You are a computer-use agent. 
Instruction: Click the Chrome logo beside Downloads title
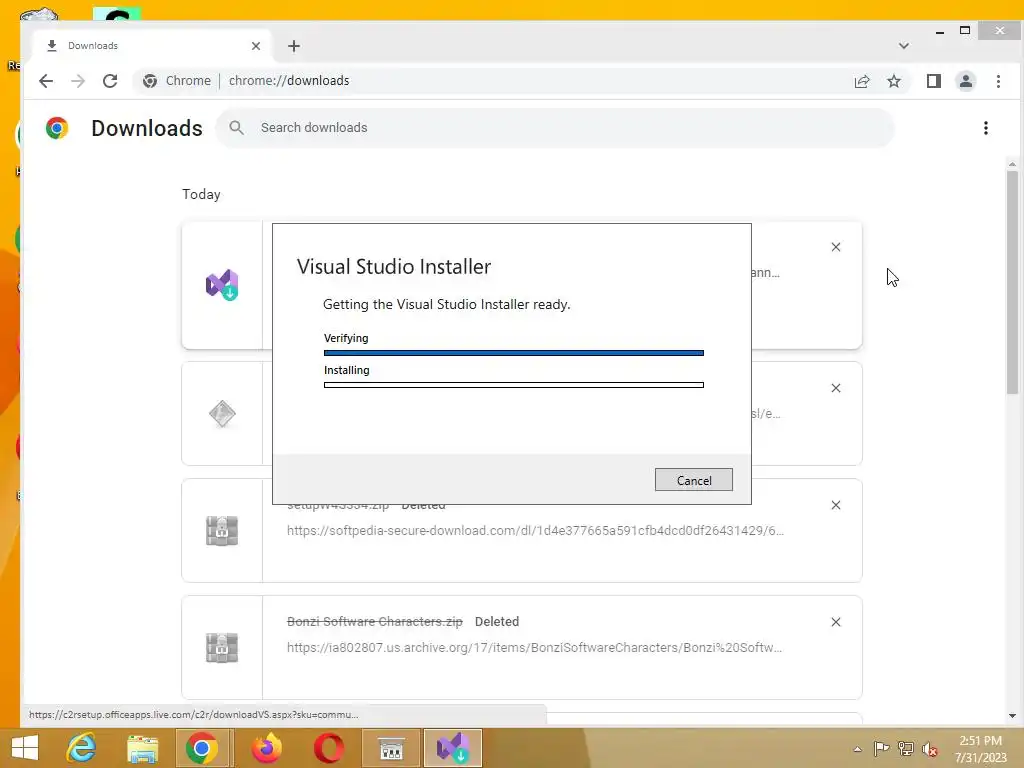pos(57,128)
